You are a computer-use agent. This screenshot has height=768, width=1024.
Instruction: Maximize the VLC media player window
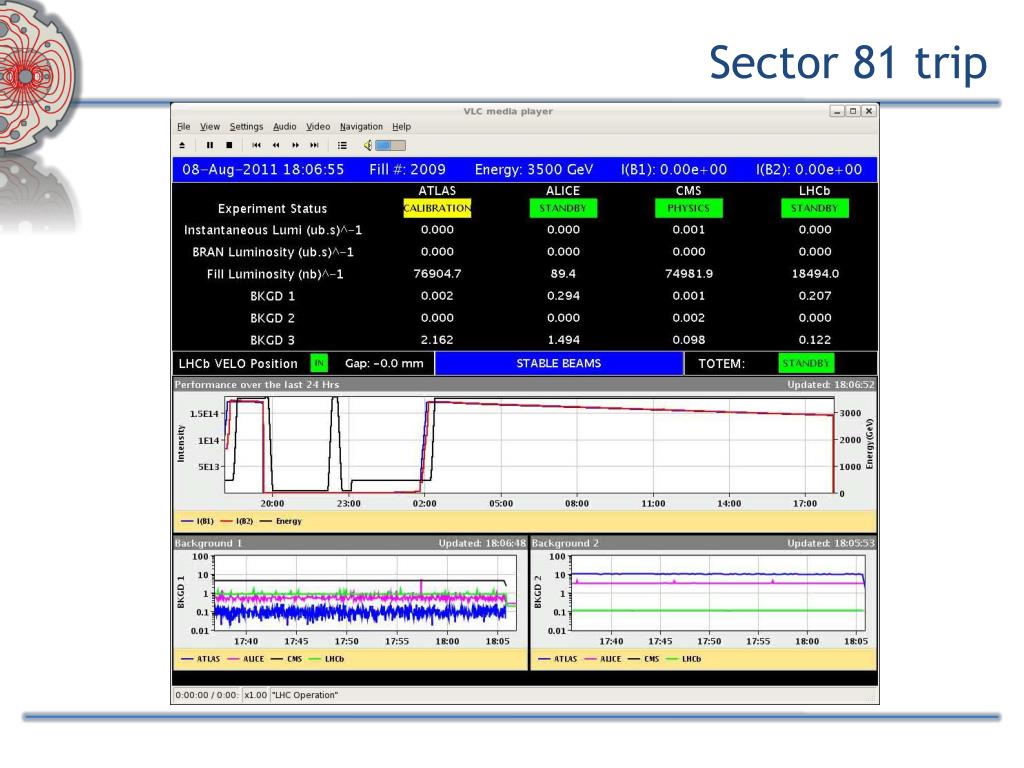(853, 111)
